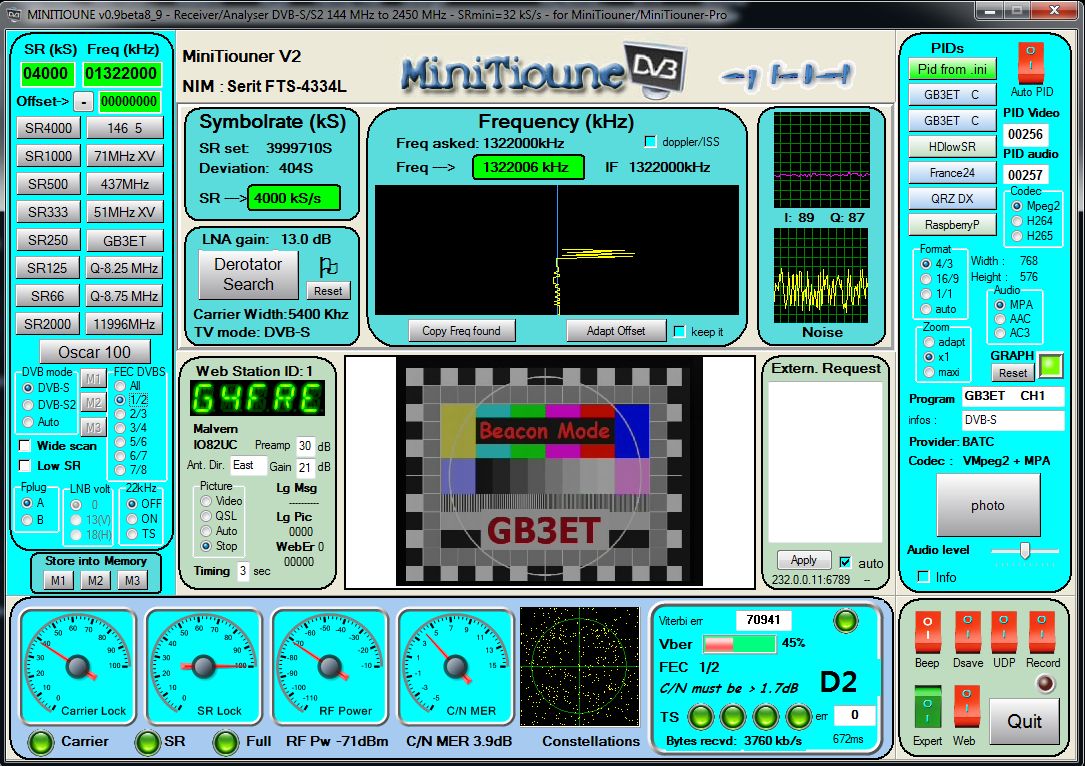
Task: Click the Carrier Lock gauge
Action: tap(78, 666)
